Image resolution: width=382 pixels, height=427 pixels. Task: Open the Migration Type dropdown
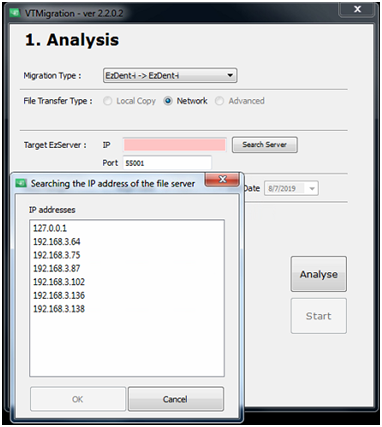coord(170,76)
